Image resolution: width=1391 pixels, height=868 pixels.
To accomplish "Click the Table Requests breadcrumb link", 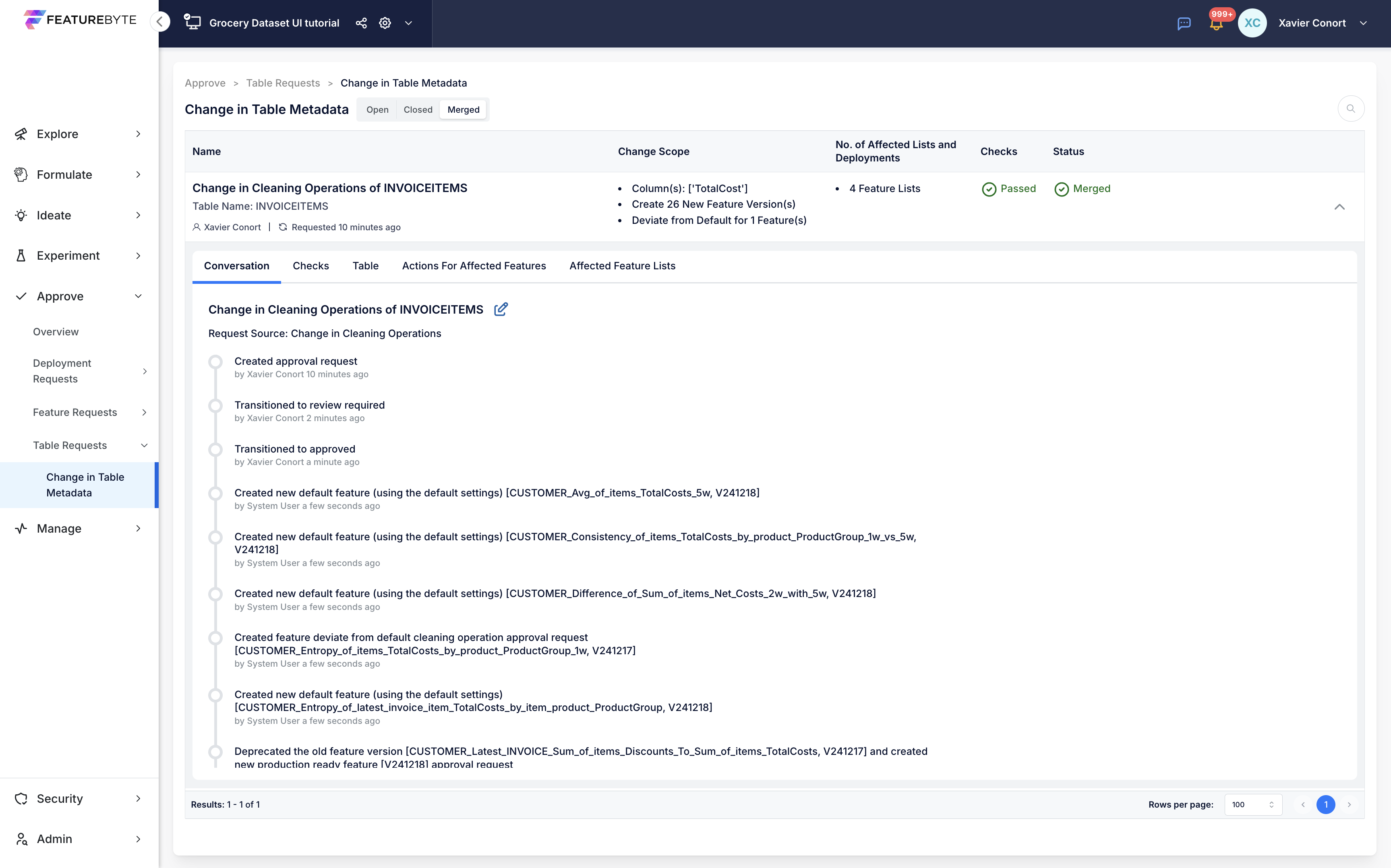I will click(x=282, y=83).
